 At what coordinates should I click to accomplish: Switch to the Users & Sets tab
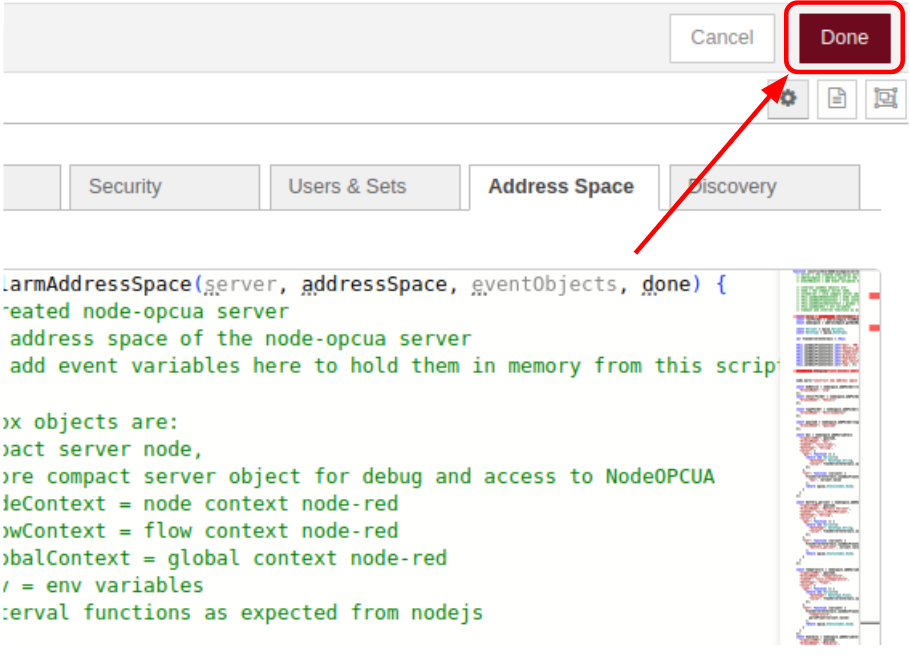[x=365, y=186]
